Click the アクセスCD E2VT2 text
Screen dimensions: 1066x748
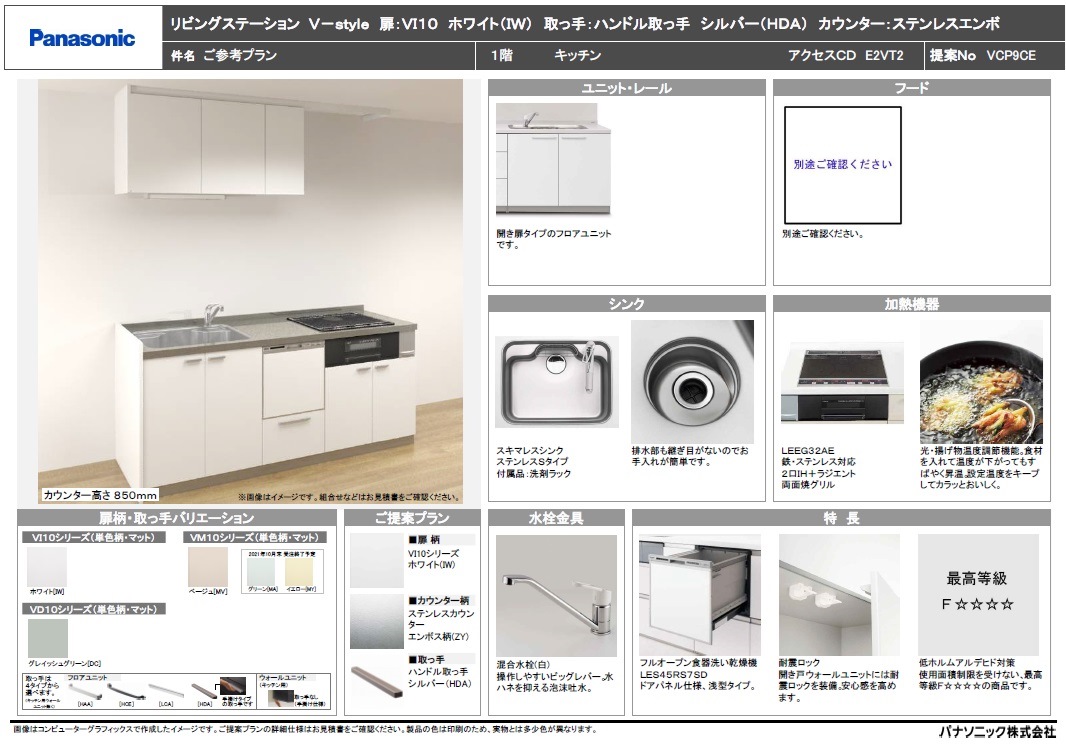(x=845, y=56)
